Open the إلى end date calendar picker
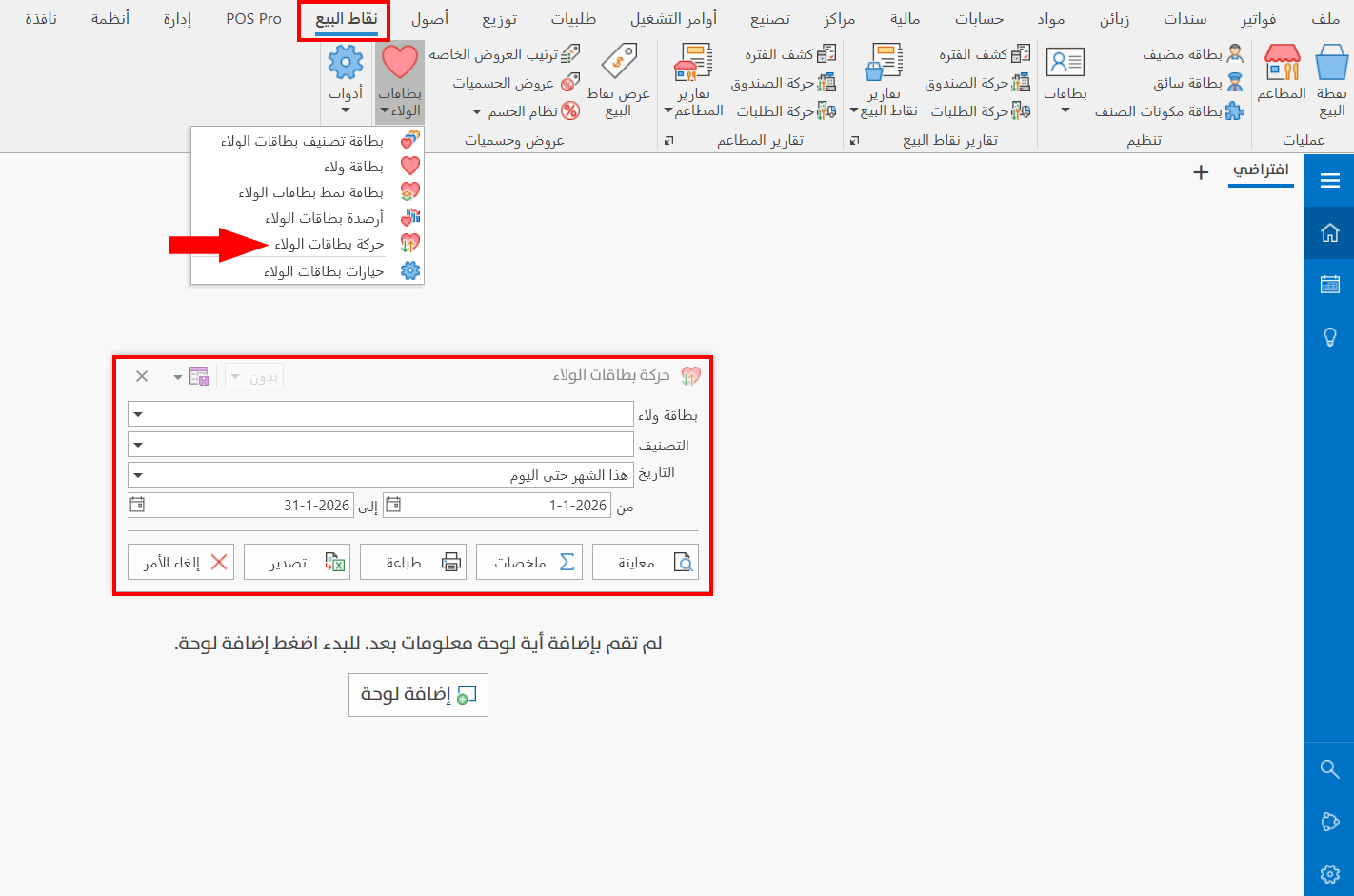1354x896 pixels. click(136, 505)
